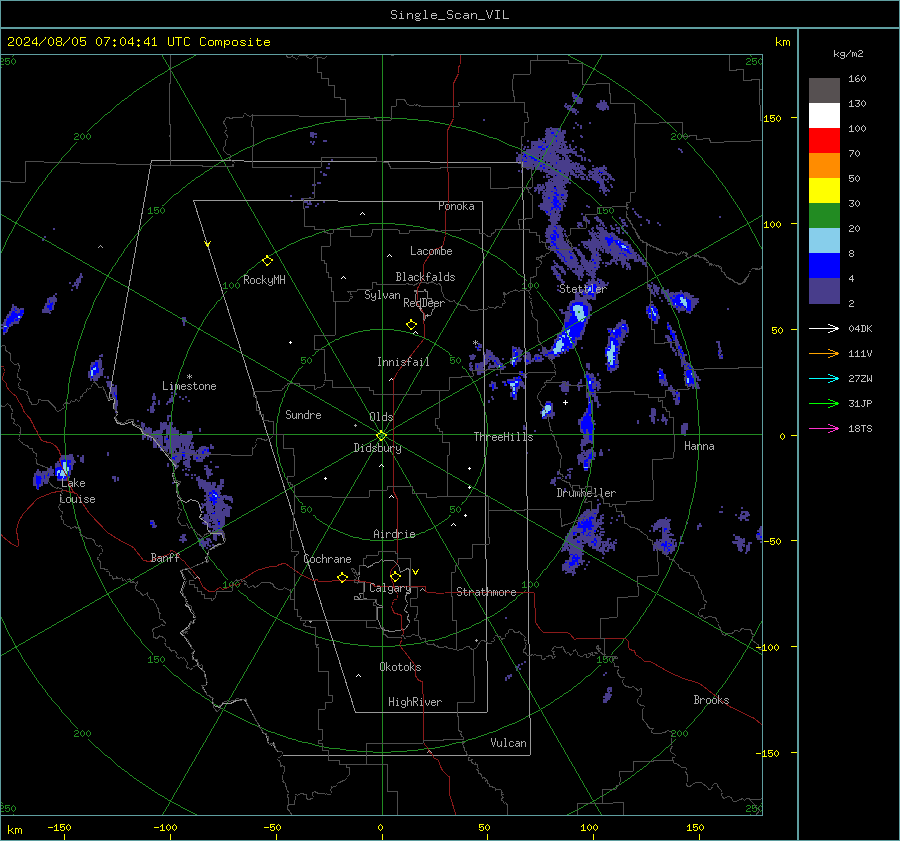Viewport: 900px width, 841px height.
Task: Click the Vulcan town label
Action: click(508, 743)
